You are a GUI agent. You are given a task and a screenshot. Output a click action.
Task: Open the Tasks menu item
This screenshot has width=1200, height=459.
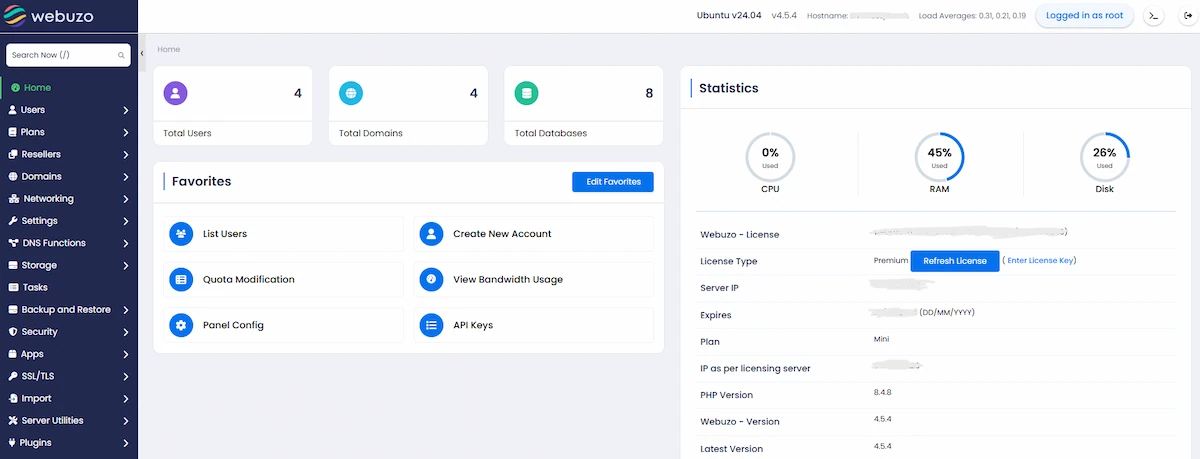tap(35, 287)
